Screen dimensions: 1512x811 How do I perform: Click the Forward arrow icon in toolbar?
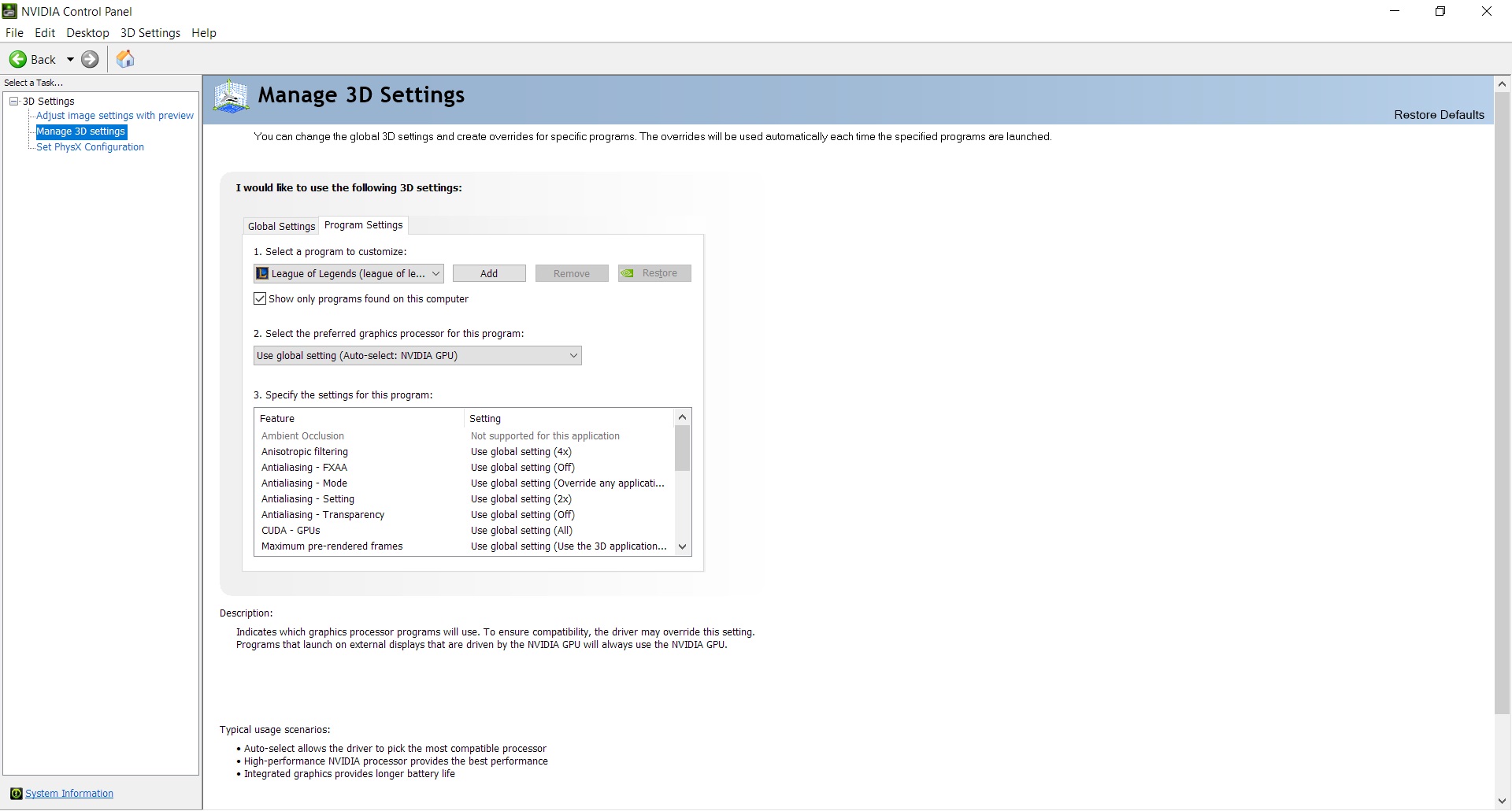91,59
